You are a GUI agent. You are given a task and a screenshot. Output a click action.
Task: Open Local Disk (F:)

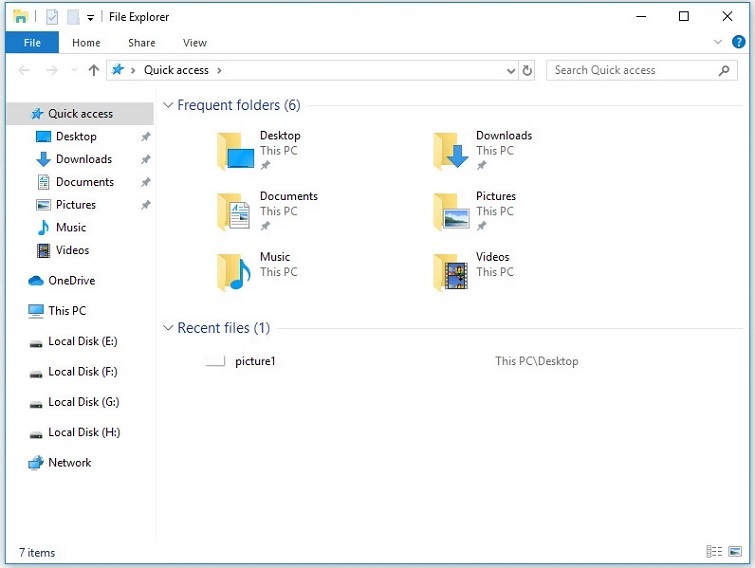(82, 372)
